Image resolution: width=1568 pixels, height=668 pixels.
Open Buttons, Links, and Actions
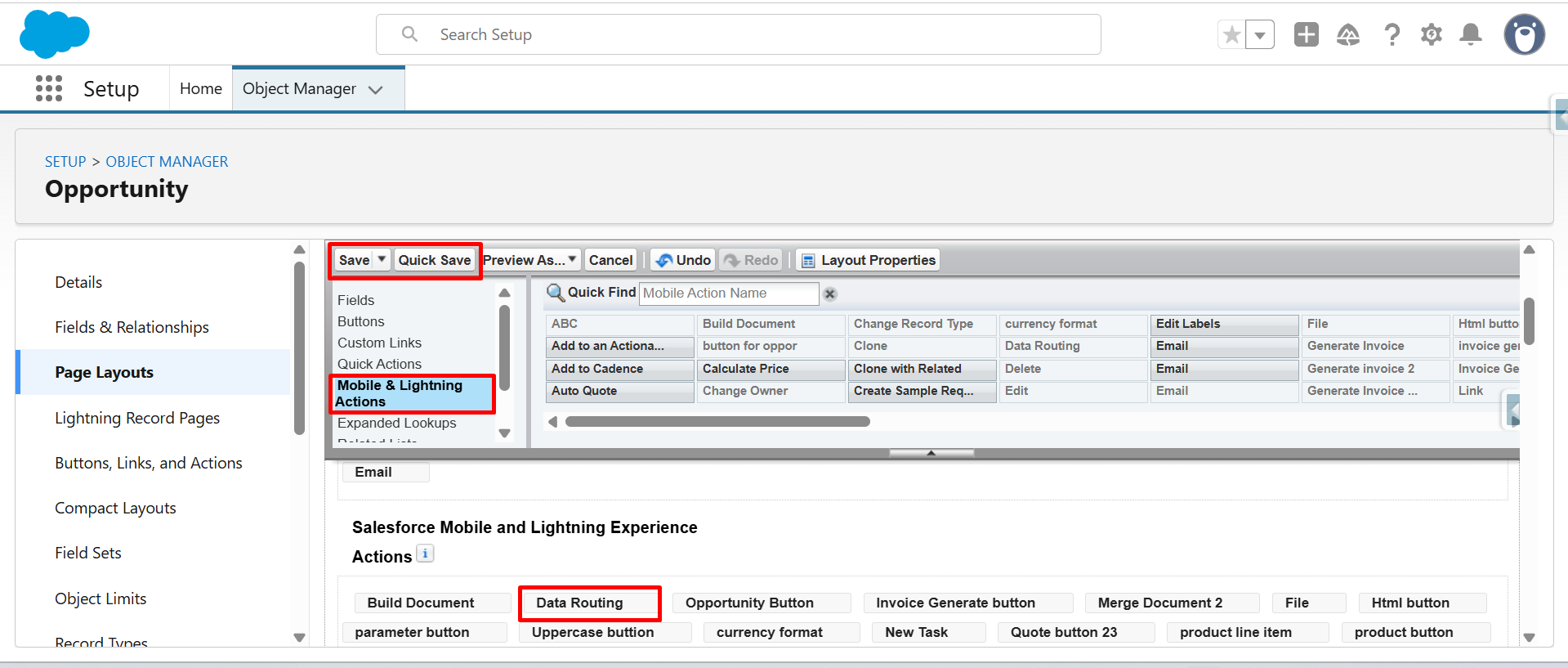point(149,463)
